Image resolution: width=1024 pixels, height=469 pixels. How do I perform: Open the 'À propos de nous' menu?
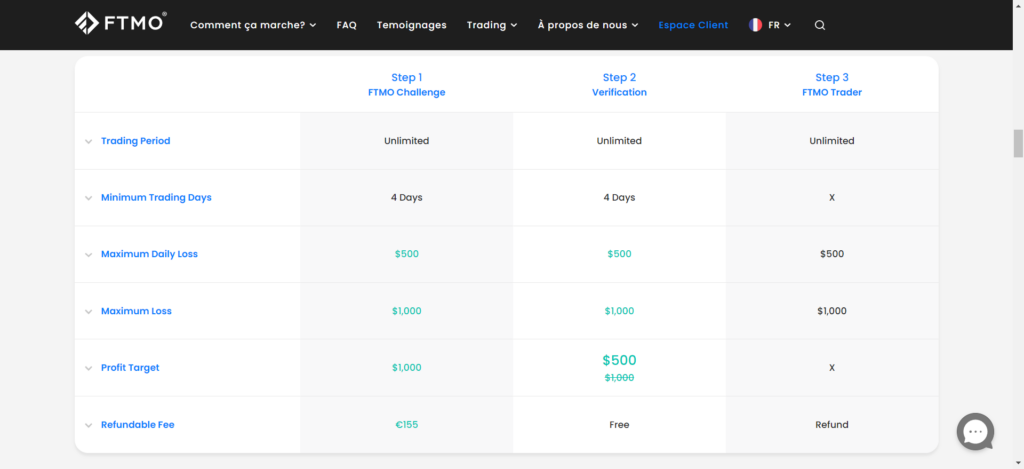[x=588, y=25]
